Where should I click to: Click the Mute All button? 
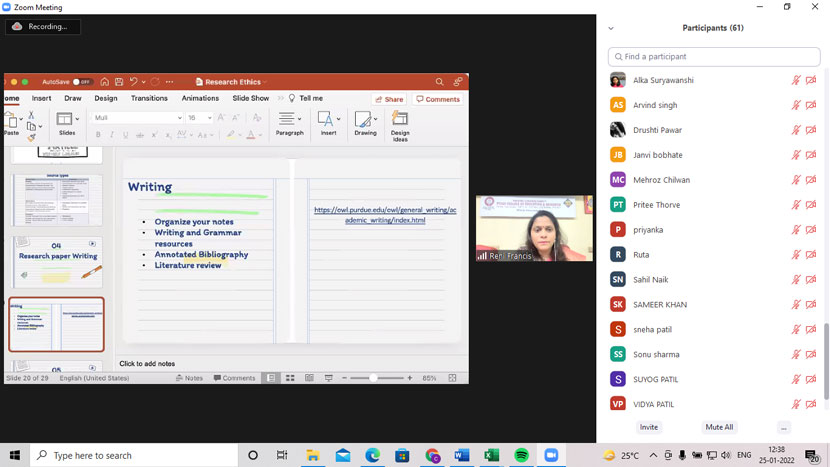coord(719,427)
